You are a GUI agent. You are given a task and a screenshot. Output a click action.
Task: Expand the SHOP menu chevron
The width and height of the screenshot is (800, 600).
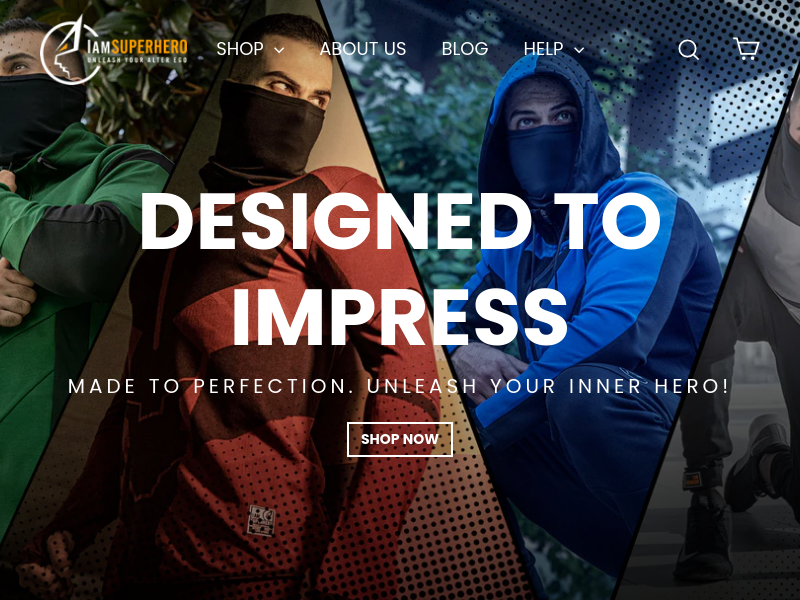click(279, 50)
